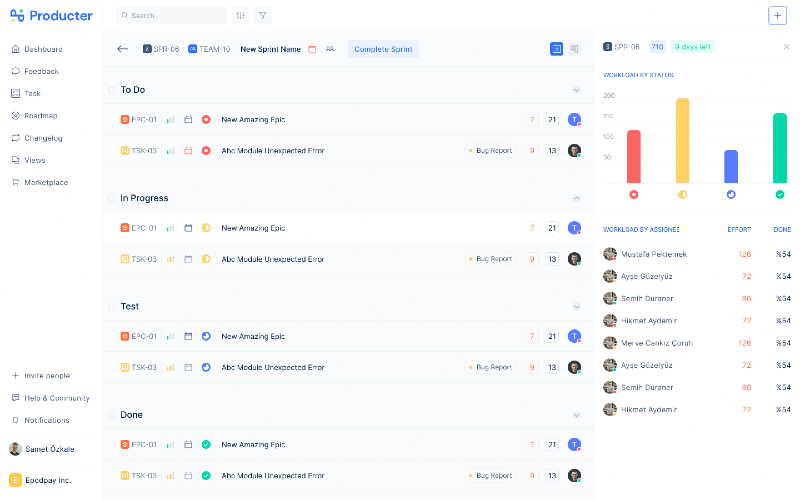The width and height of the screenshot is (800, 500).
Task: Go to Changelog in the sidebar
Action: (42, 138)
